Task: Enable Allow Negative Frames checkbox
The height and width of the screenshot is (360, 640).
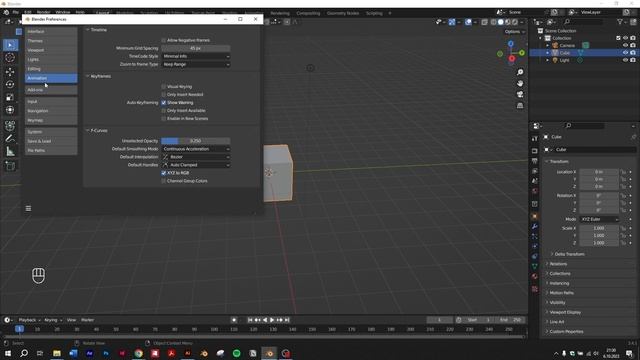Action: click(x=164, y=40)
